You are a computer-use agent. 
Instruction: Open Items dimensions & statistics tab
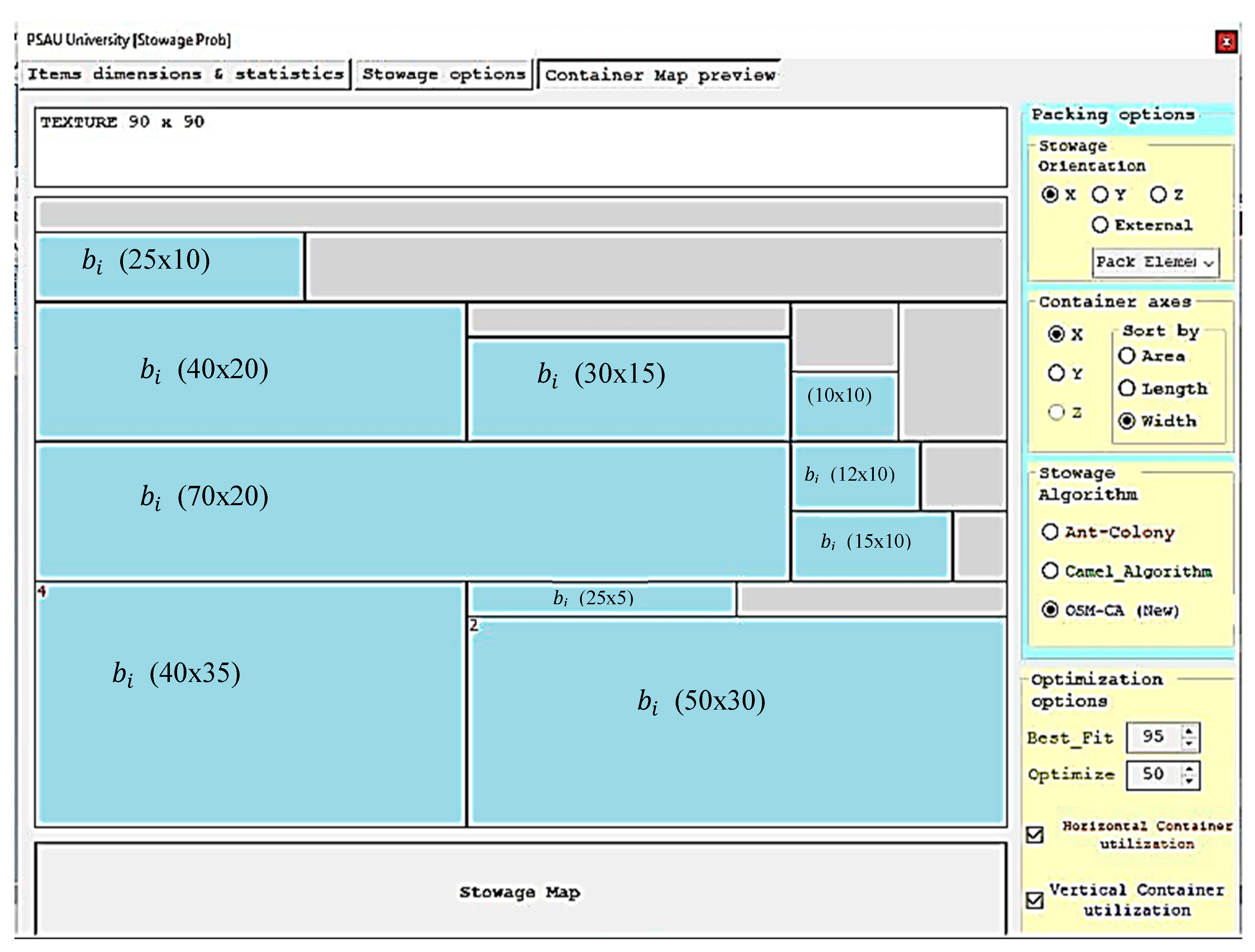coord(185,74)
